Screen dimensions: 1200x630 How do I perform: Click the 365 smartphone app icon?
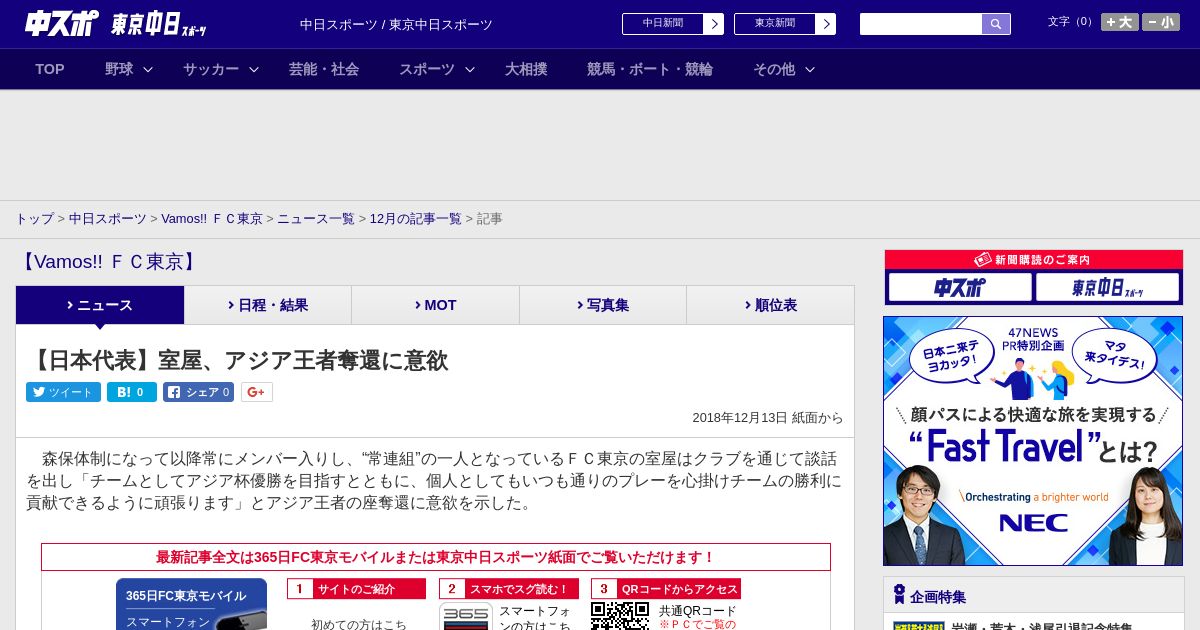click(466, 616)
